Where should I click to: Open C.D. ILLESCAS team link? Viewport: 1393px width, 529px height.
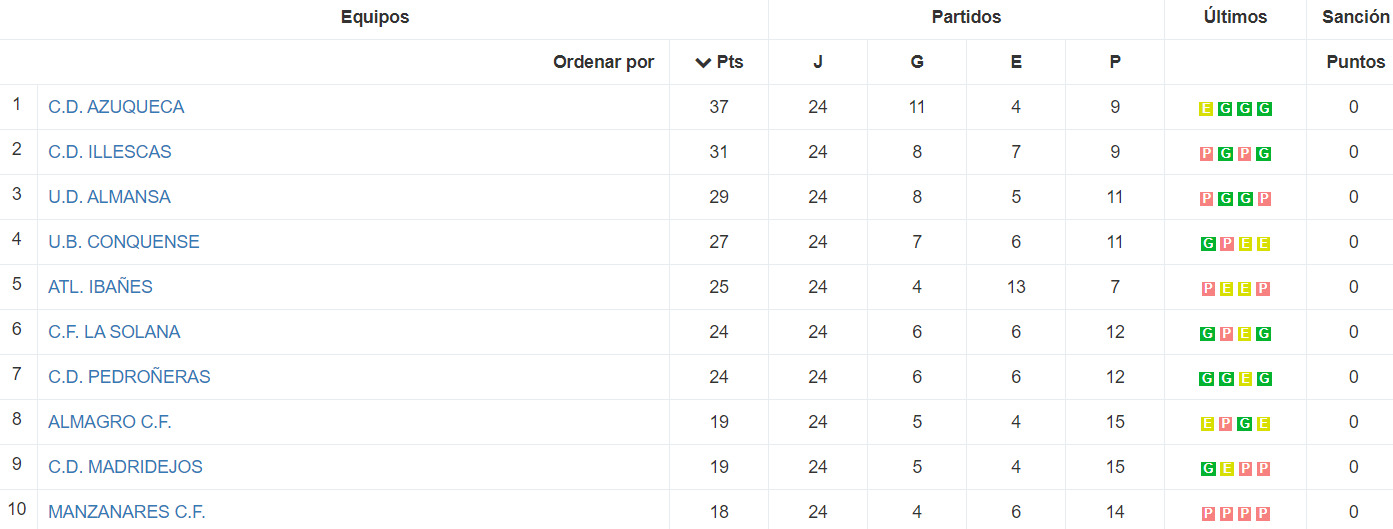click(x=110, y=152)
